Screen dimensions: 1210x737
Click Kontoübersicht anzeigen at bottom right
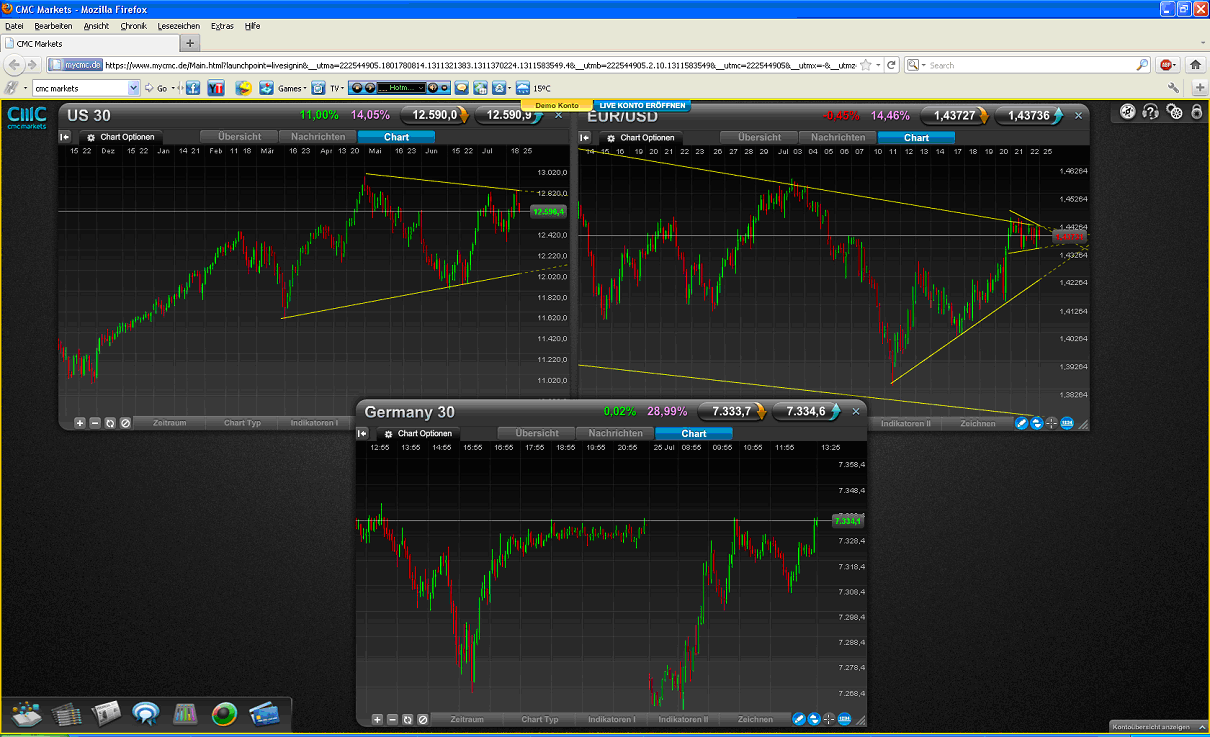click(1158, 727)
